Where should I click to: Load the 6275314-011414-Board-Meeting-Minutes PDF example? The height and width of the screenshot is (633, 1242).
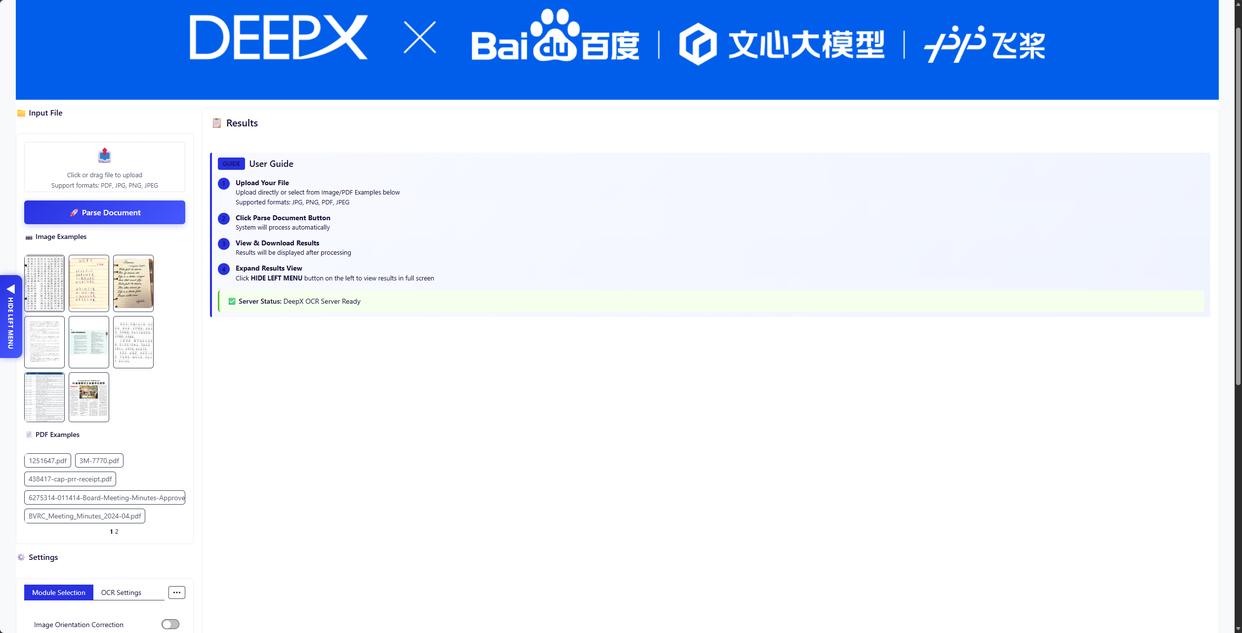pyautogui.click(x=105, y=497)
